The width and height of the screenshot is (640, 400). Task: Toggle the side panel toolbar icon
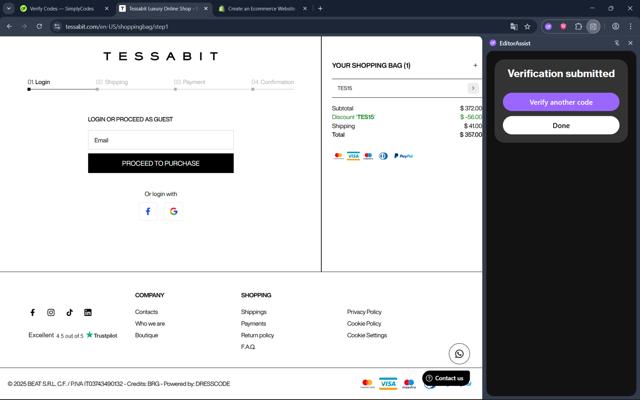click(593, 27)
